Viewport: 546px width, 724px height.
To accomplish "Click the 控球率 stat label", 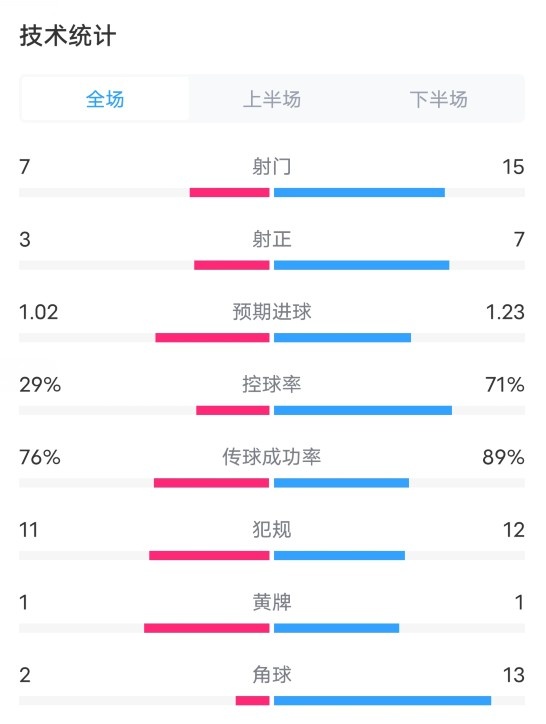I will (x=272, y=384).
